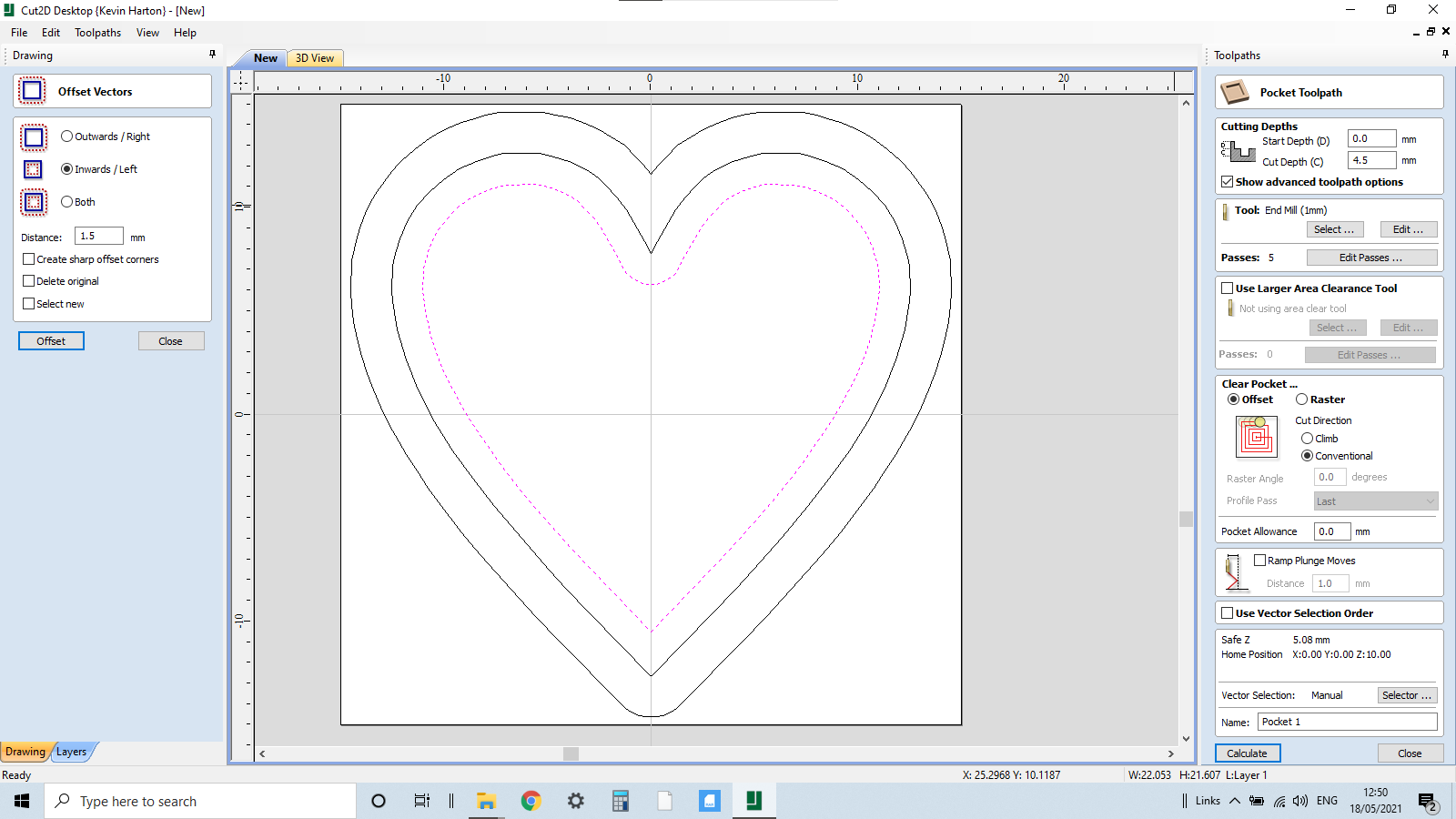
Task: Click the Offset button
Action: (x=51, y=341)
